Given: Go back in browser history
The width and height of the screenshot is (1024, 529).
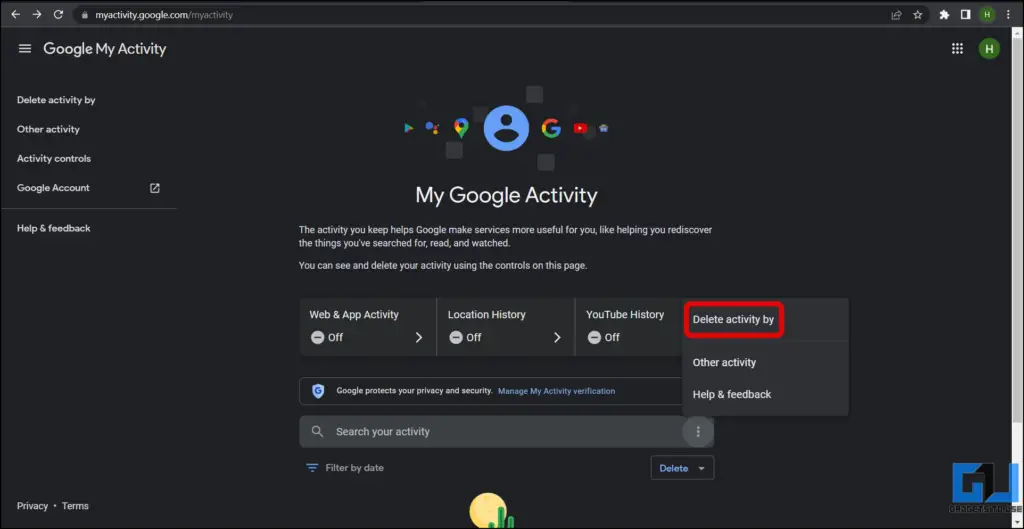Looking at the screenshot, I should (16, 14).
